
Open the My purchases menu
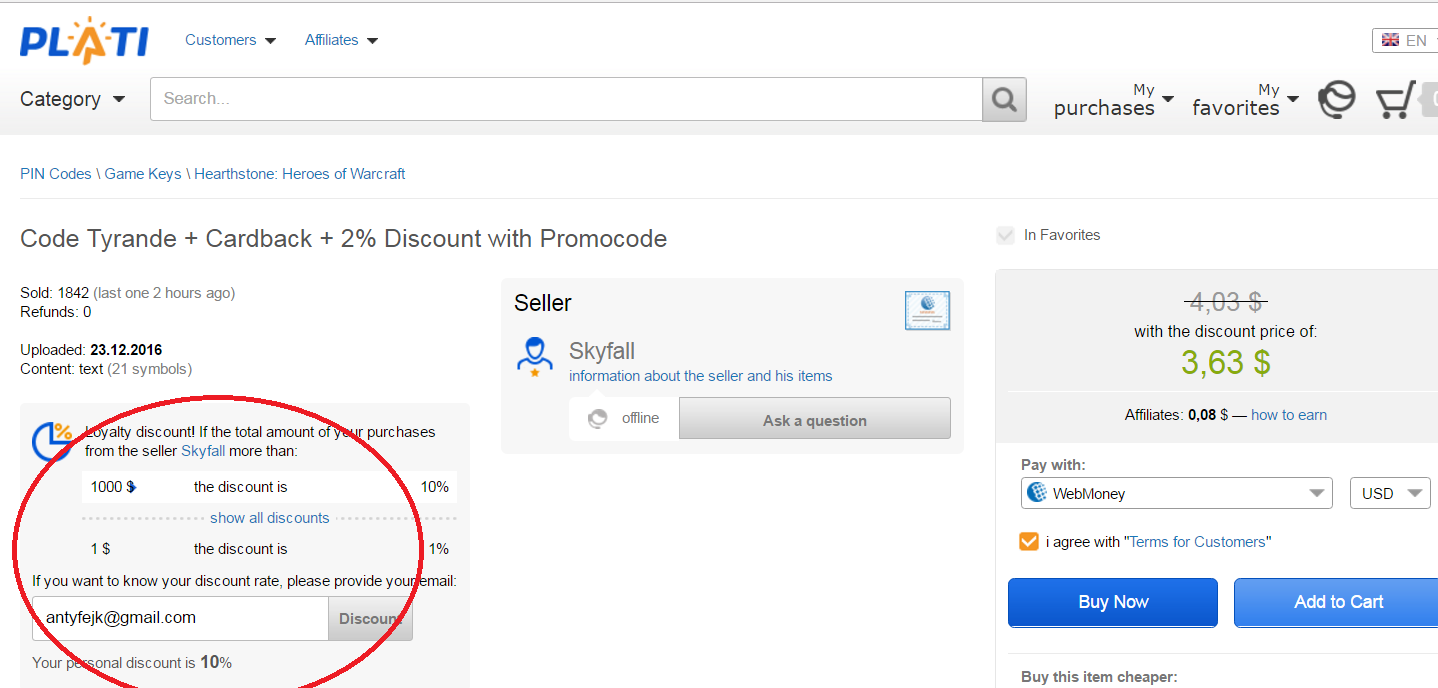click(1114, 100)
